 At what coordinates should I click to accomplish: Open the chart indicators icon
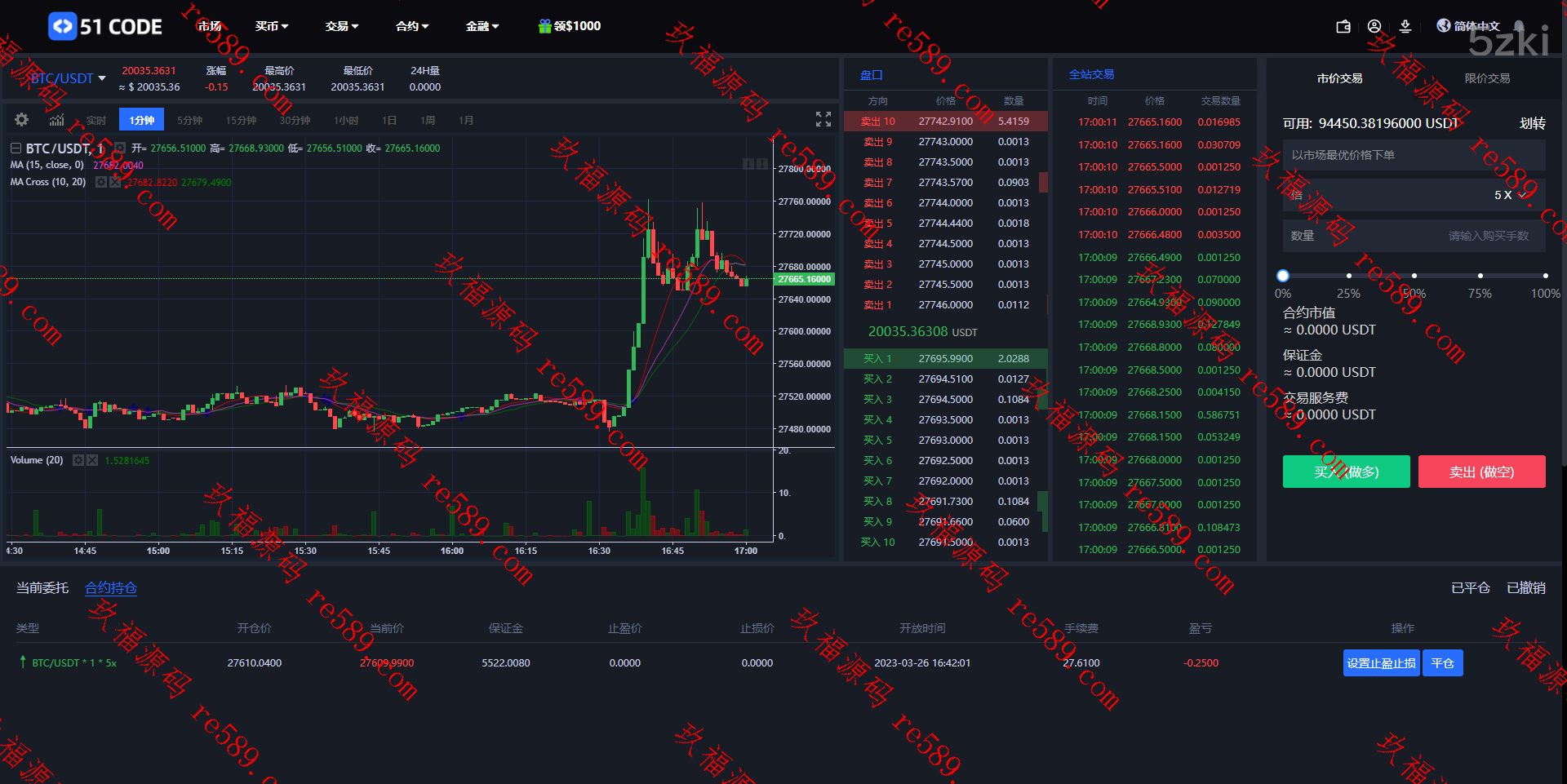click(x=56, y=120)
